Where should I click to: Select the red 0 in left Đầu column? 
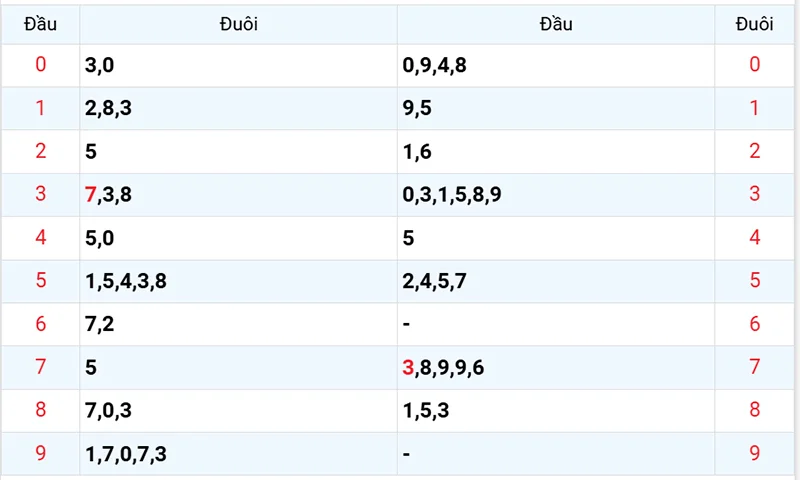click(40, 65)
